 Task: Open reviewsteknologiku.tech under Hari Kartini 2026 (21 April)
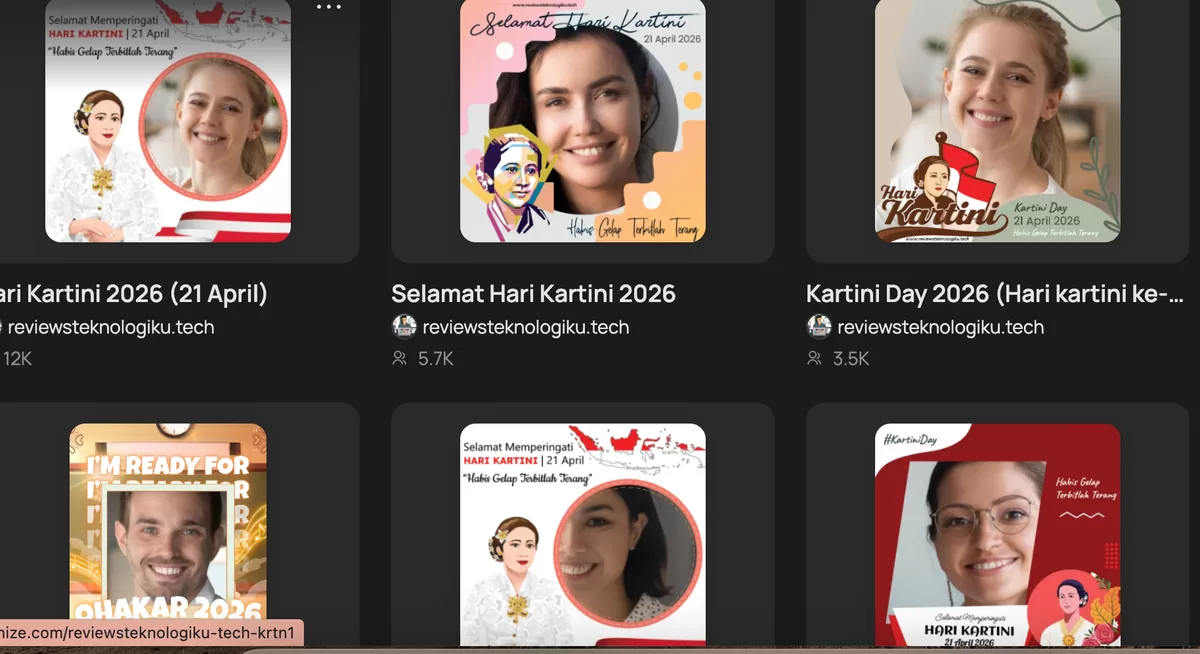(111, 327)
